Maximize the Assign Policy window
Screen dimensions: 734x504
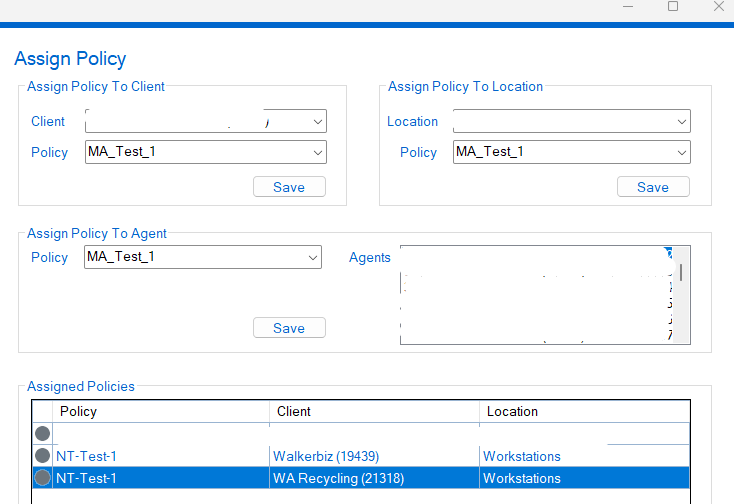[x=673, y=6]
